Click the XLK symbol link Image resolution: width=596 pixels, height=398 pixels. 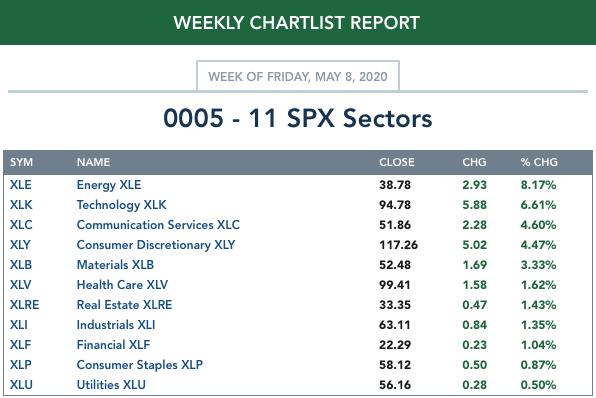21,205
